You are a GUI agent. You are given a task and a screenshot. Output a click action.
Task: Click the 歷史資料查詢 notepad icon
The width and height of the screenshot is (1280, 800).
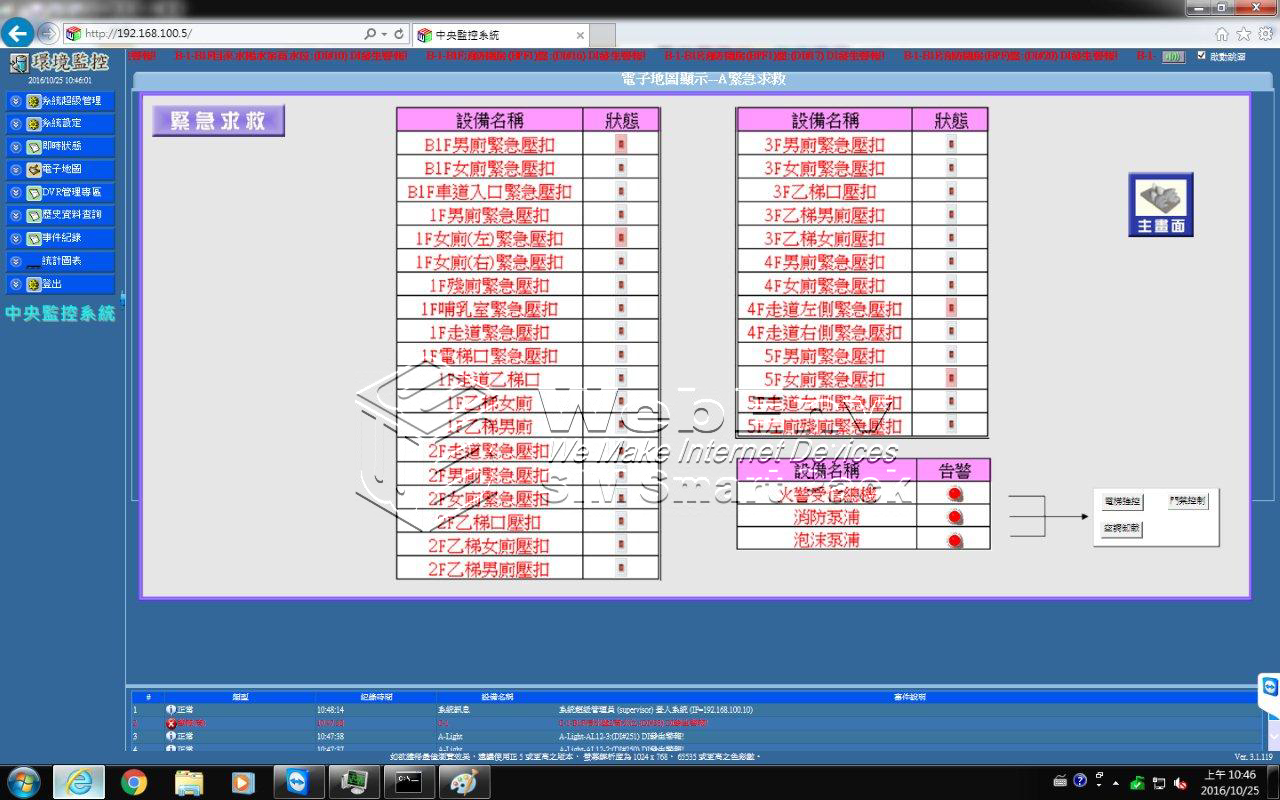click(33, 216)
